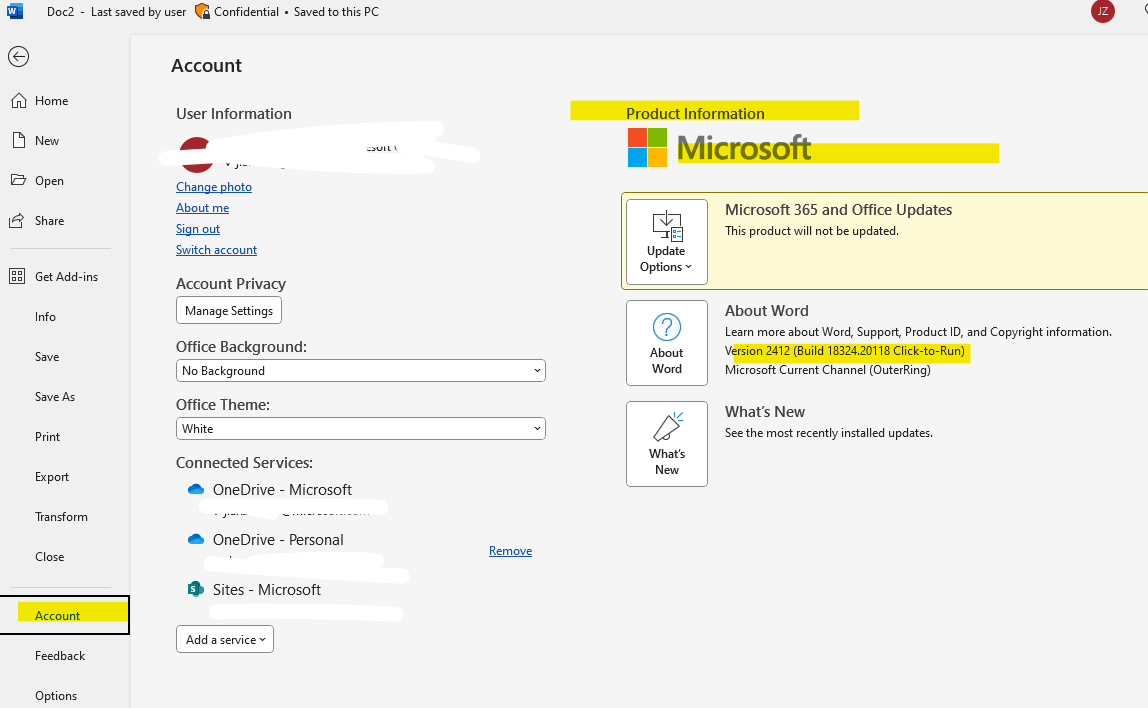1148x708 pixels.
Task: Click the Saved to this PC status
Action: 336,12
